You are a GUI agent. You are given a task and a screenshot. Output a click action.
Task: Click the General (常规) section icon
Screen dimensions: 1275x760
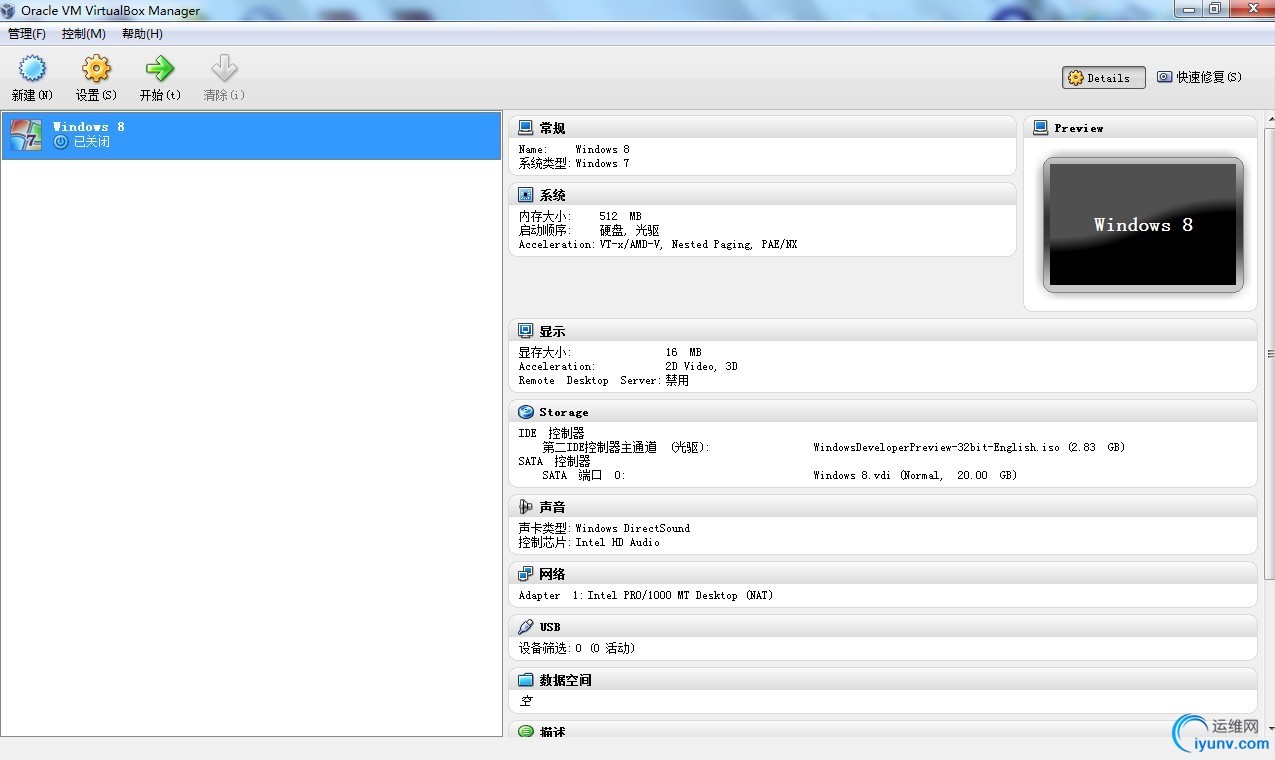[525, 128]
